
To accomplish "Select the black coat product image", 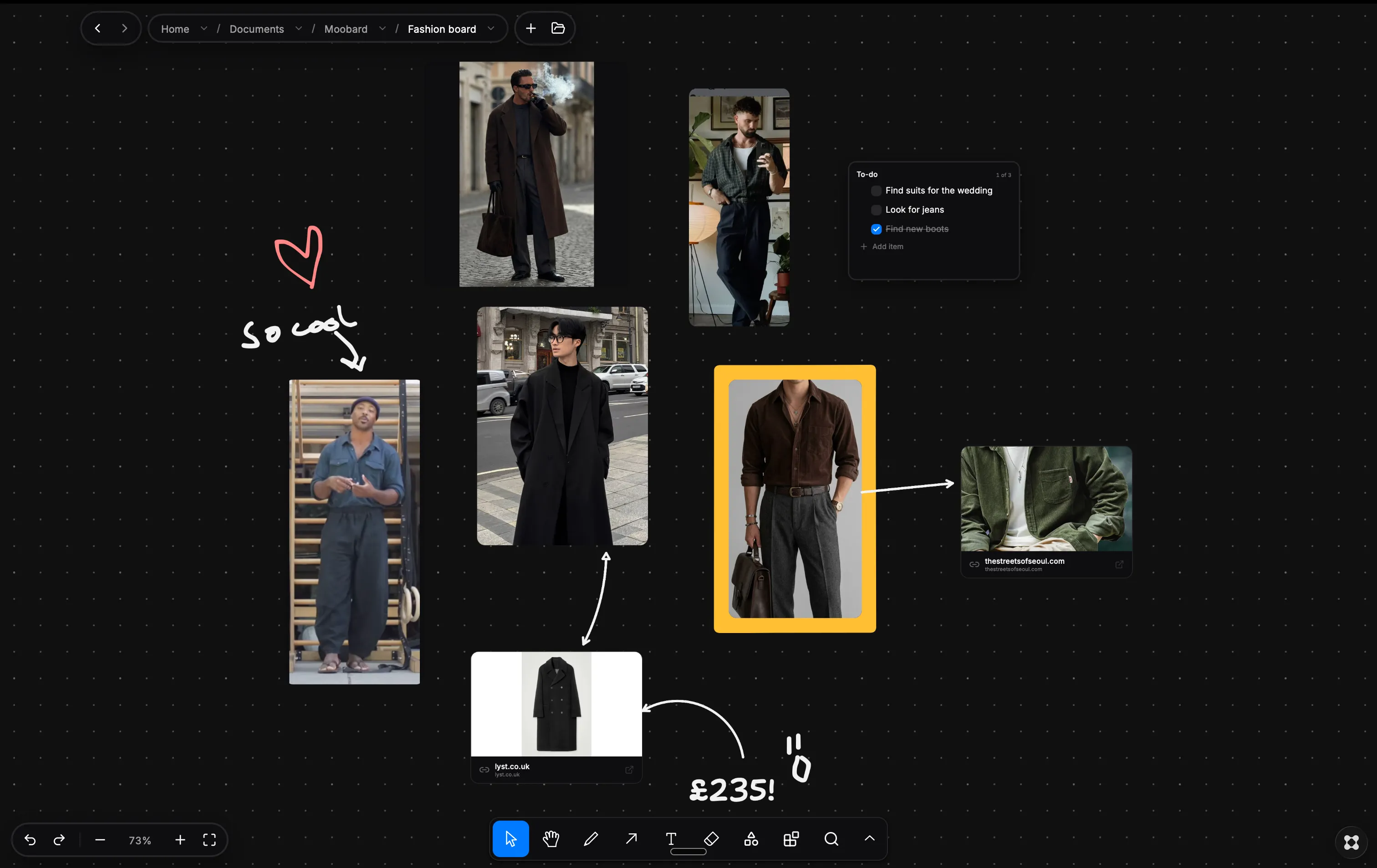I will (x=556, y=704).
